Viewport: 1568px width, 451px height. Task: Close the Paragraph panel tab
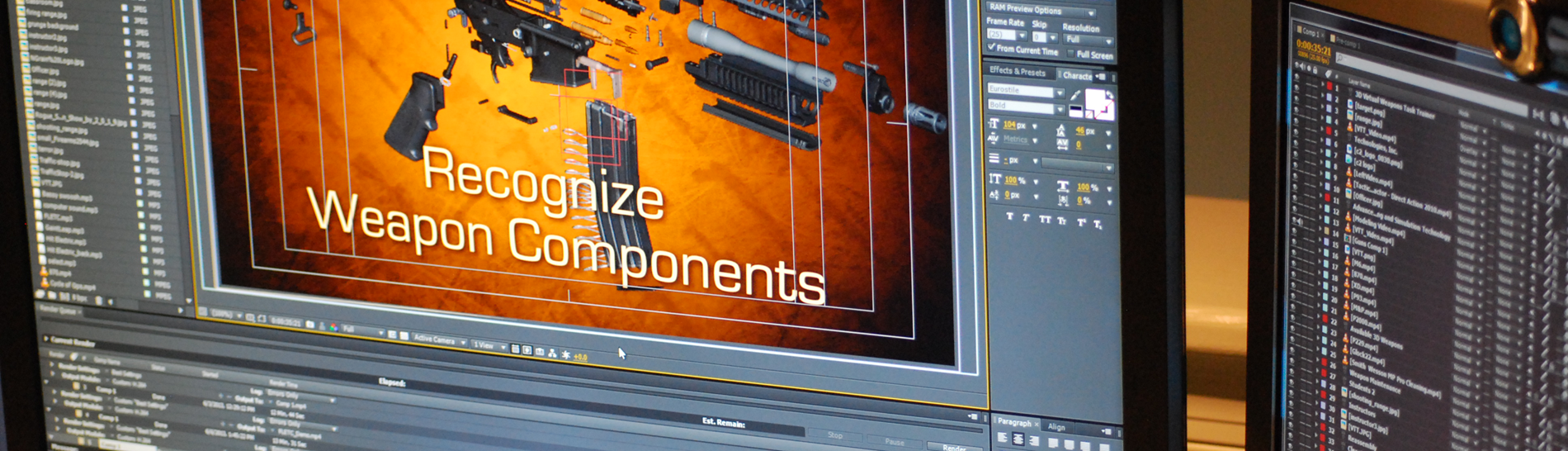point(1037,424)
